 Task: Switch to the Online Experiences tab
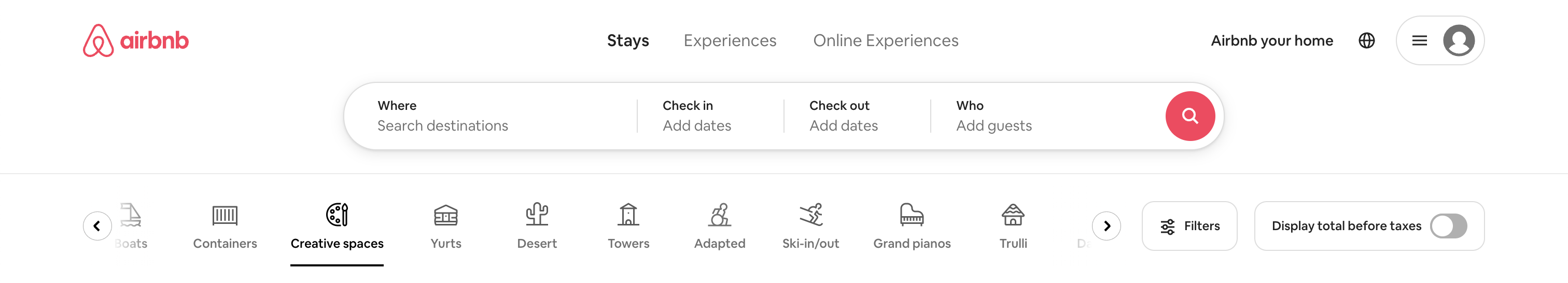pos(886,40)
